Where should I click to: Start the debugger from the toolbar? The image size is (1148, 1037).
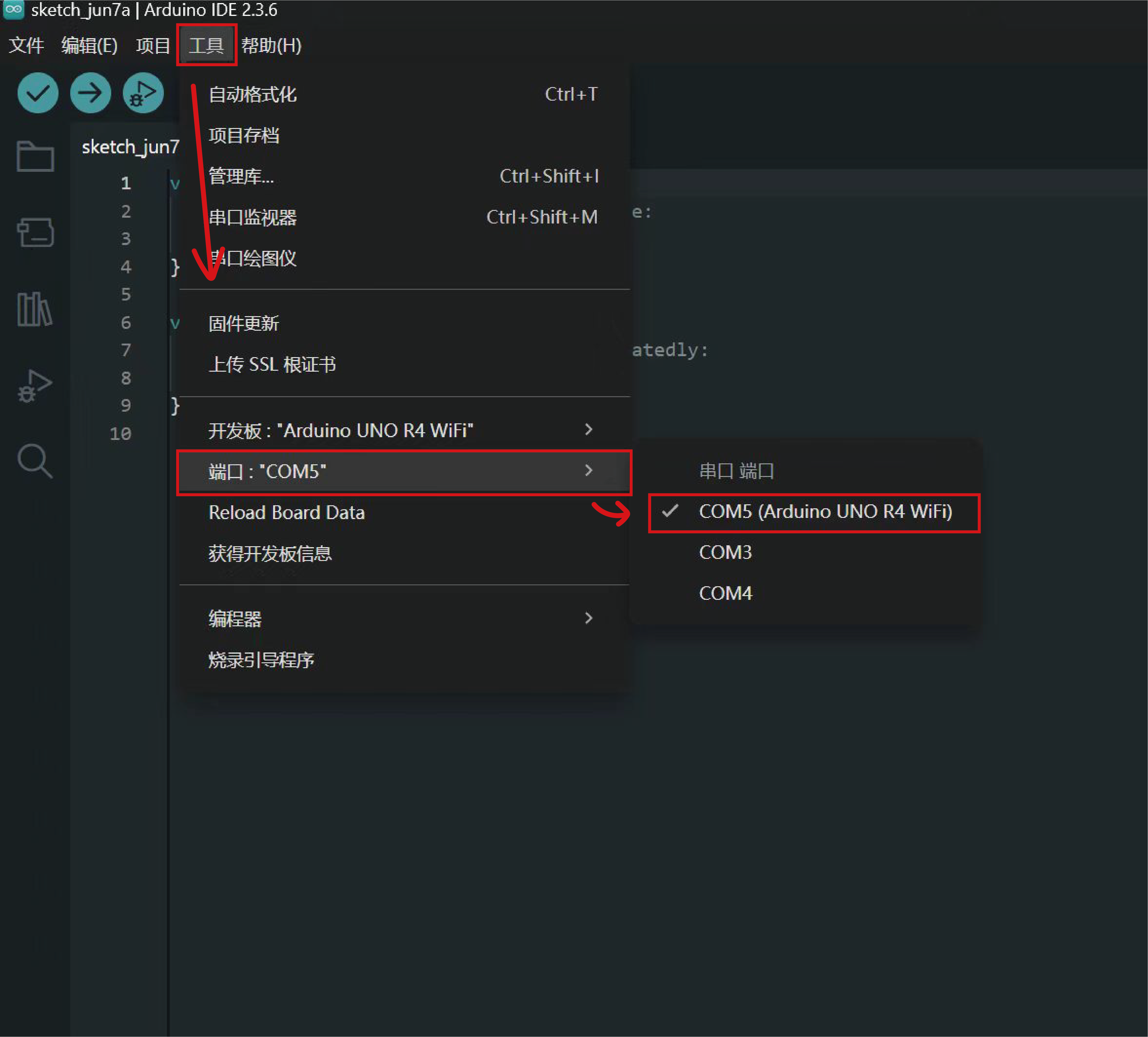coord(143,93)
